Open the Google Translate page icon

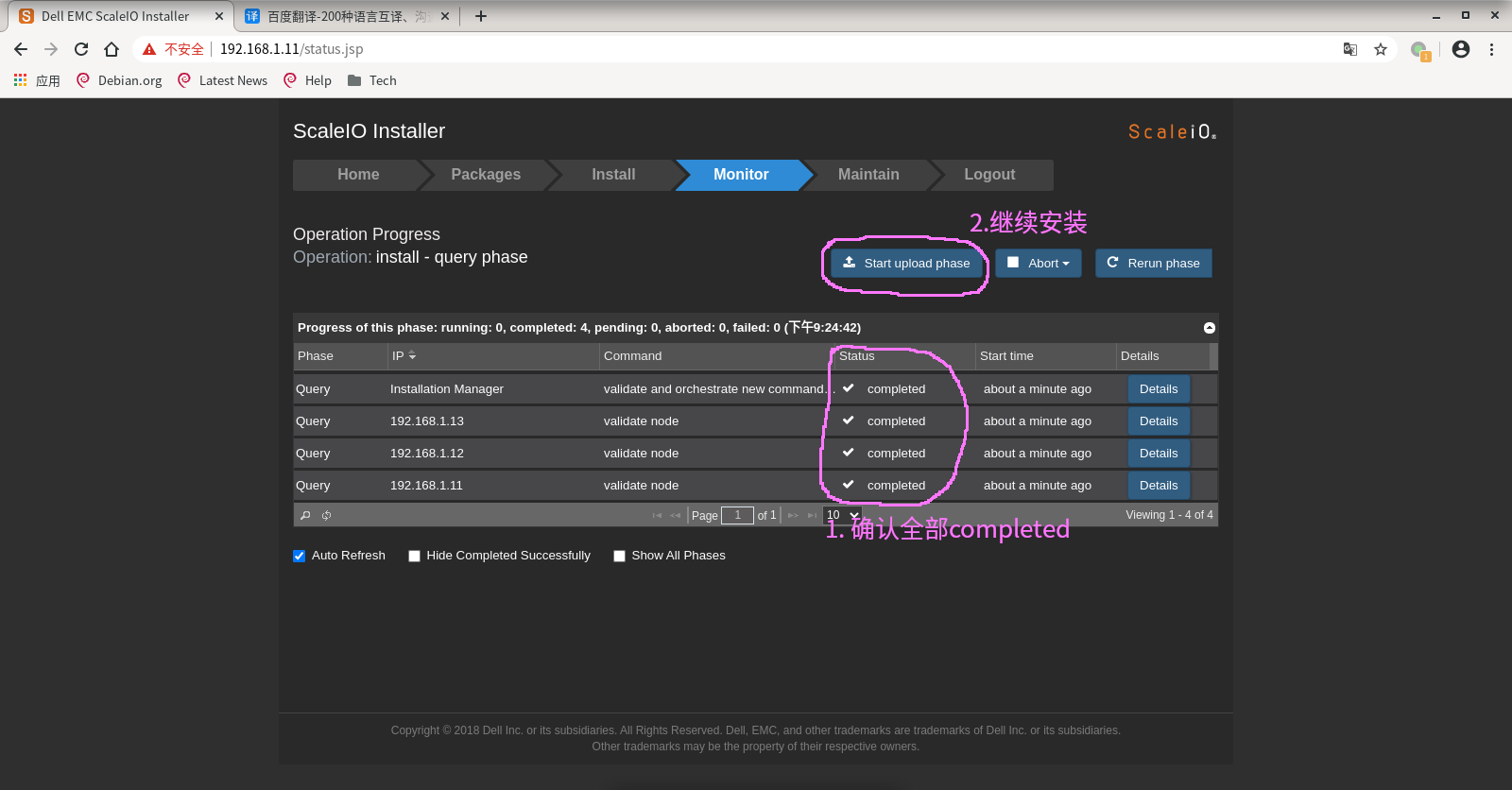tap(1350, 49)
